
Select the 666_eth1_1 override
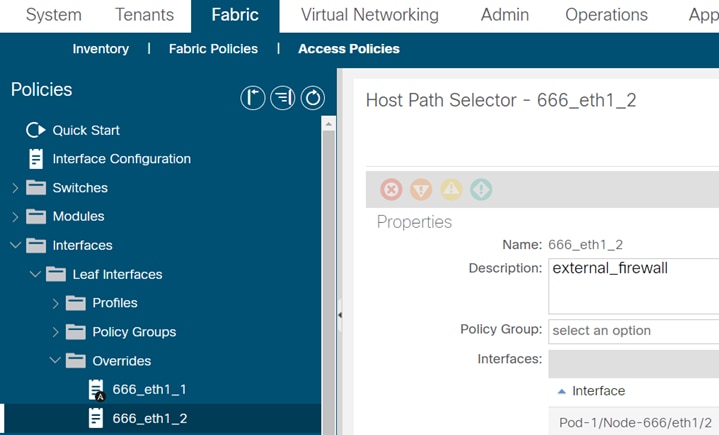click(x=149, y=390)
